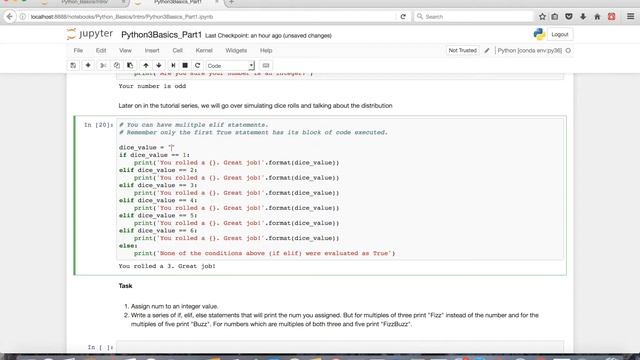Open the bookmarks library icon

point(555,17)
